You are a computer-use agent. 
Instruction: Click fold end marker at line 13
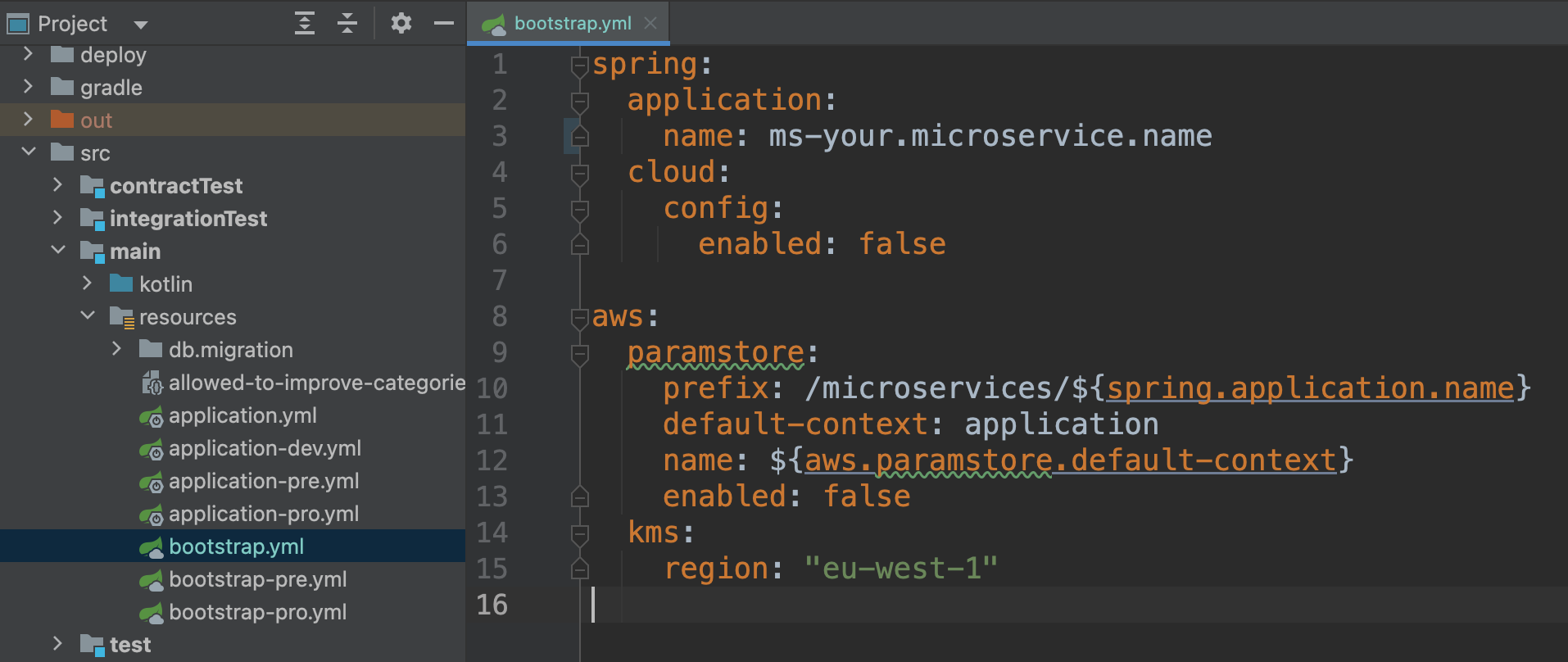tap(580, 496)
